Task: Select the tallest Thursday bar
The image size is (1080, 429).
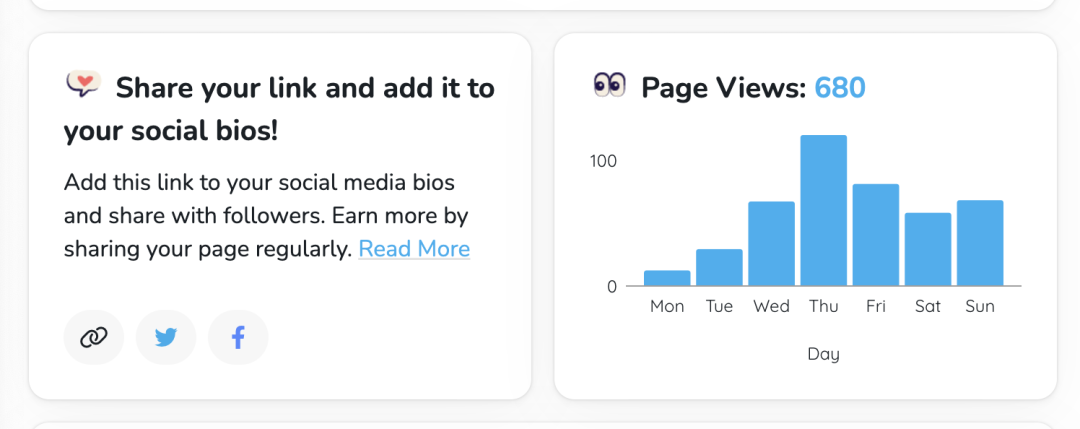Action: click(x=823, y=210)
